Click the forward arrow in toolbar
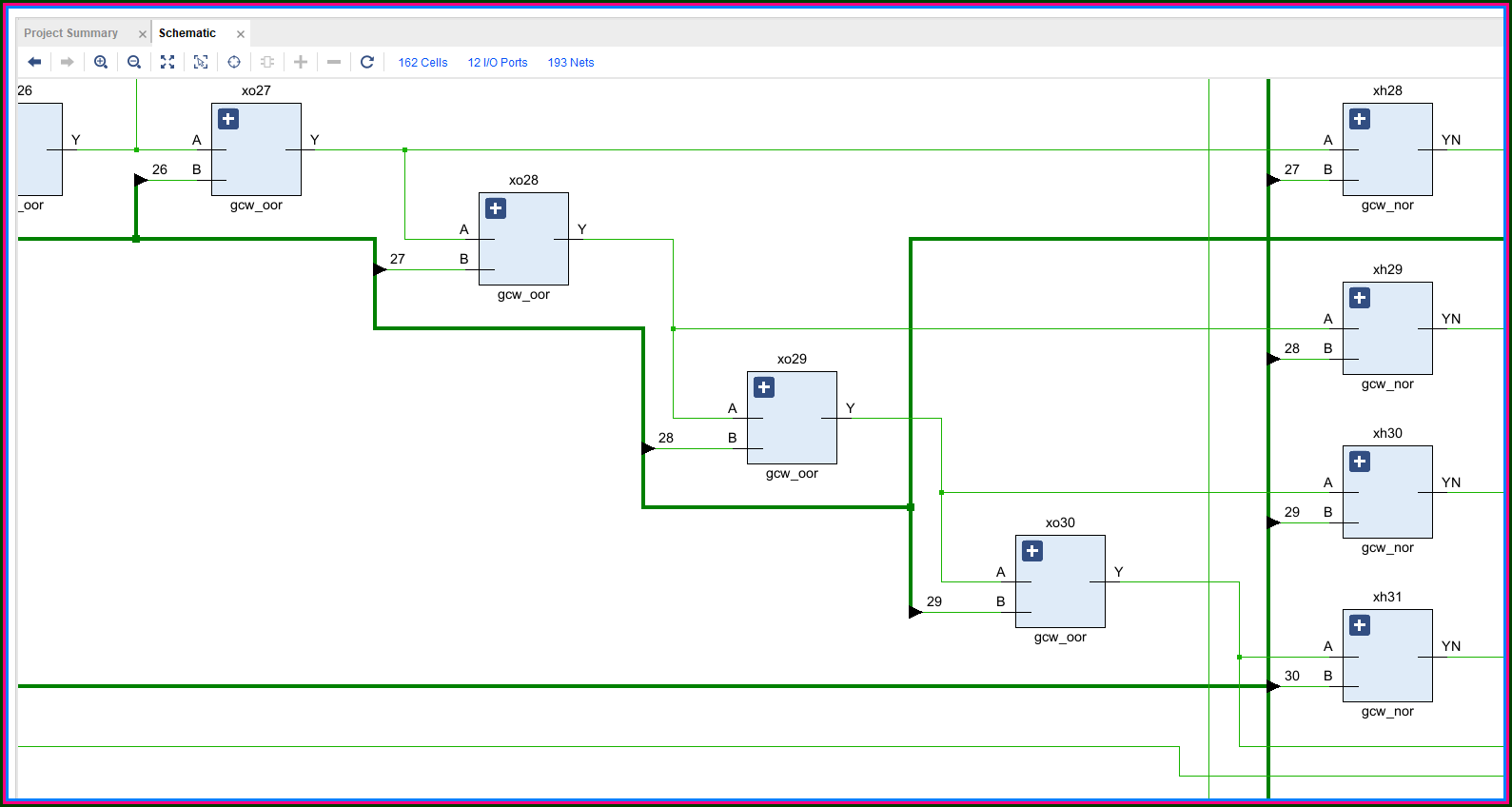Viewport: 1512px width, 807px height. click(68, 62)
